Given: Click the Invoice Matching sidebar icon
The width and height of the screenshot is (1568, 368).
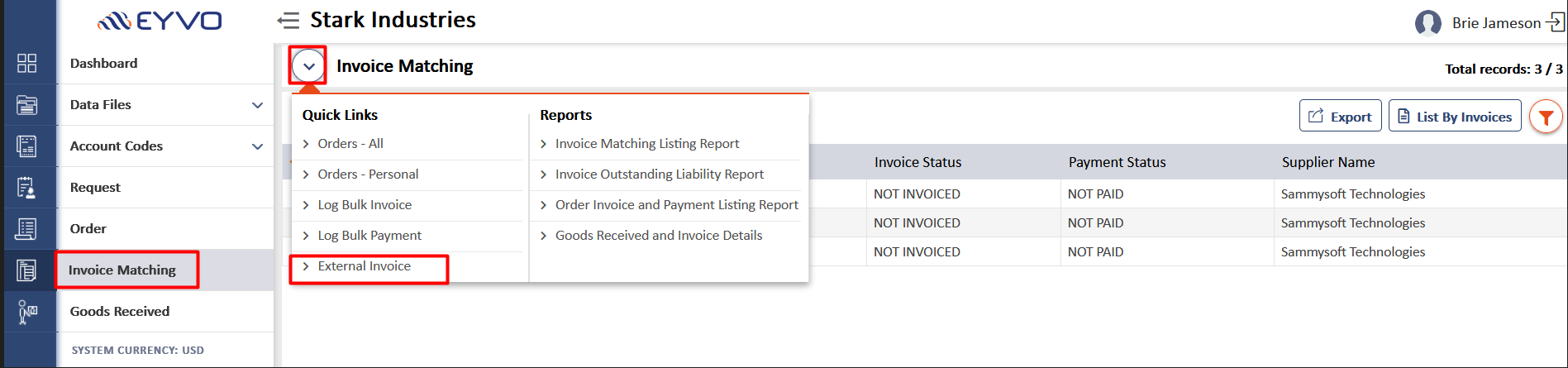Looking at the screenshot, I should pyautogui.click(x=27, y=270).
